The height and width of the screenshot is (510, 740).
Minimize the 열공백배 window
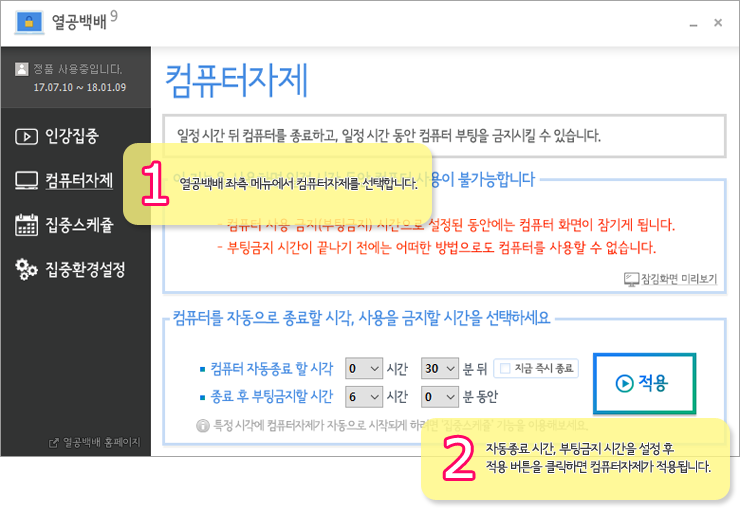click(x=693, y=24)
